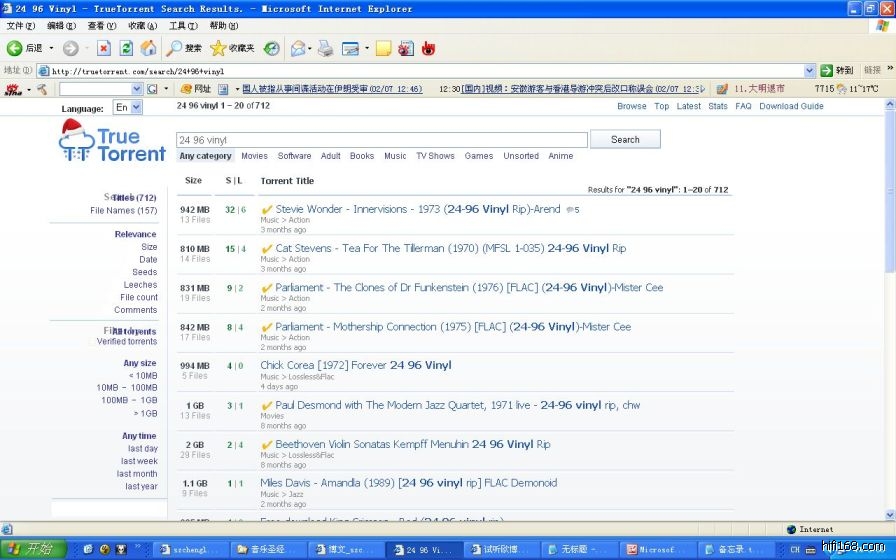Click the Mail envelope icon
The image size is (896, 560).
coord(297,49)
